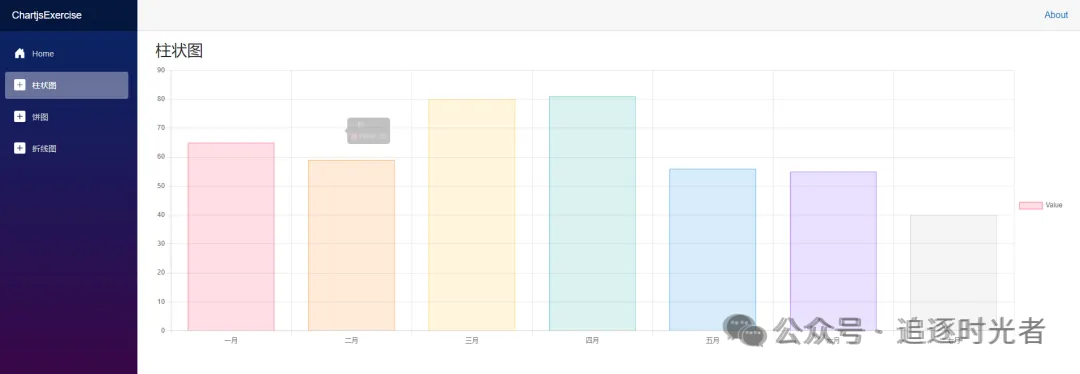Click the plus icon beside 饼图
The image size is (1080, 374).
20,117
